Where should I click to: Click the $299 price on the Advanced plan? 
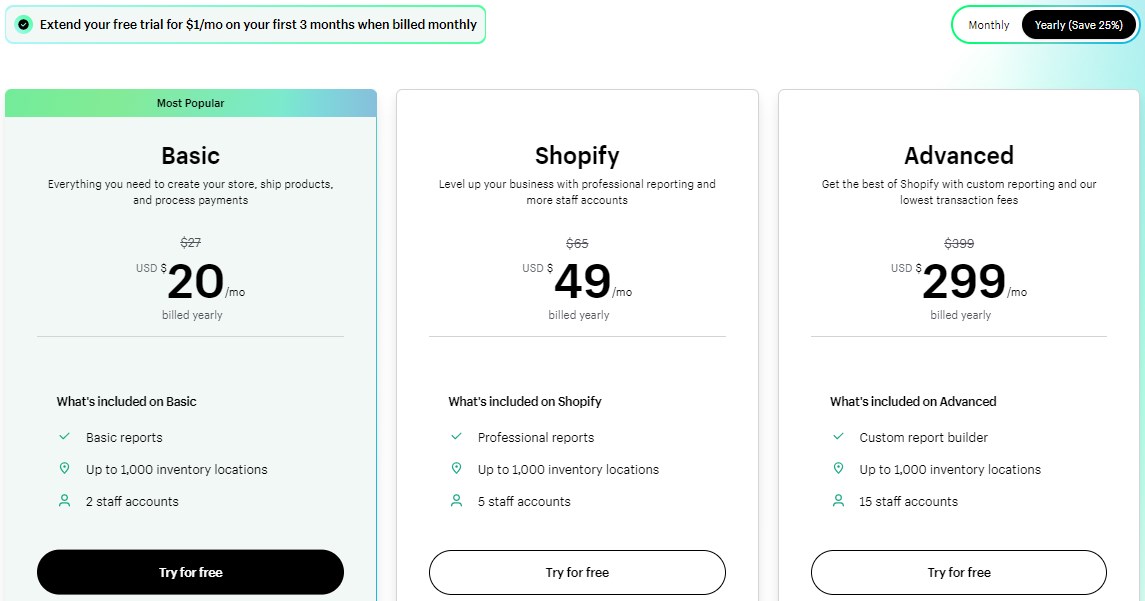point(963,282)
